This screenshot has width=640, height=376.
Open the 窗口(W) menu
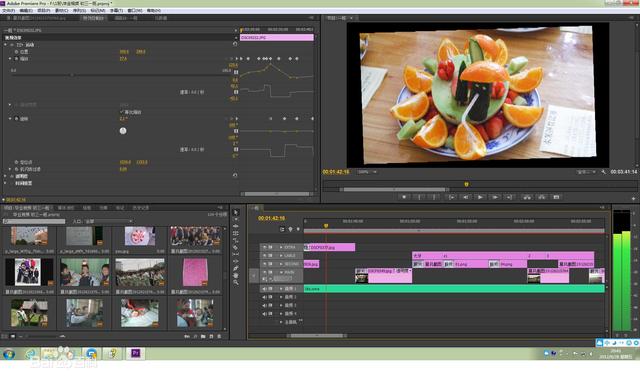135,11
